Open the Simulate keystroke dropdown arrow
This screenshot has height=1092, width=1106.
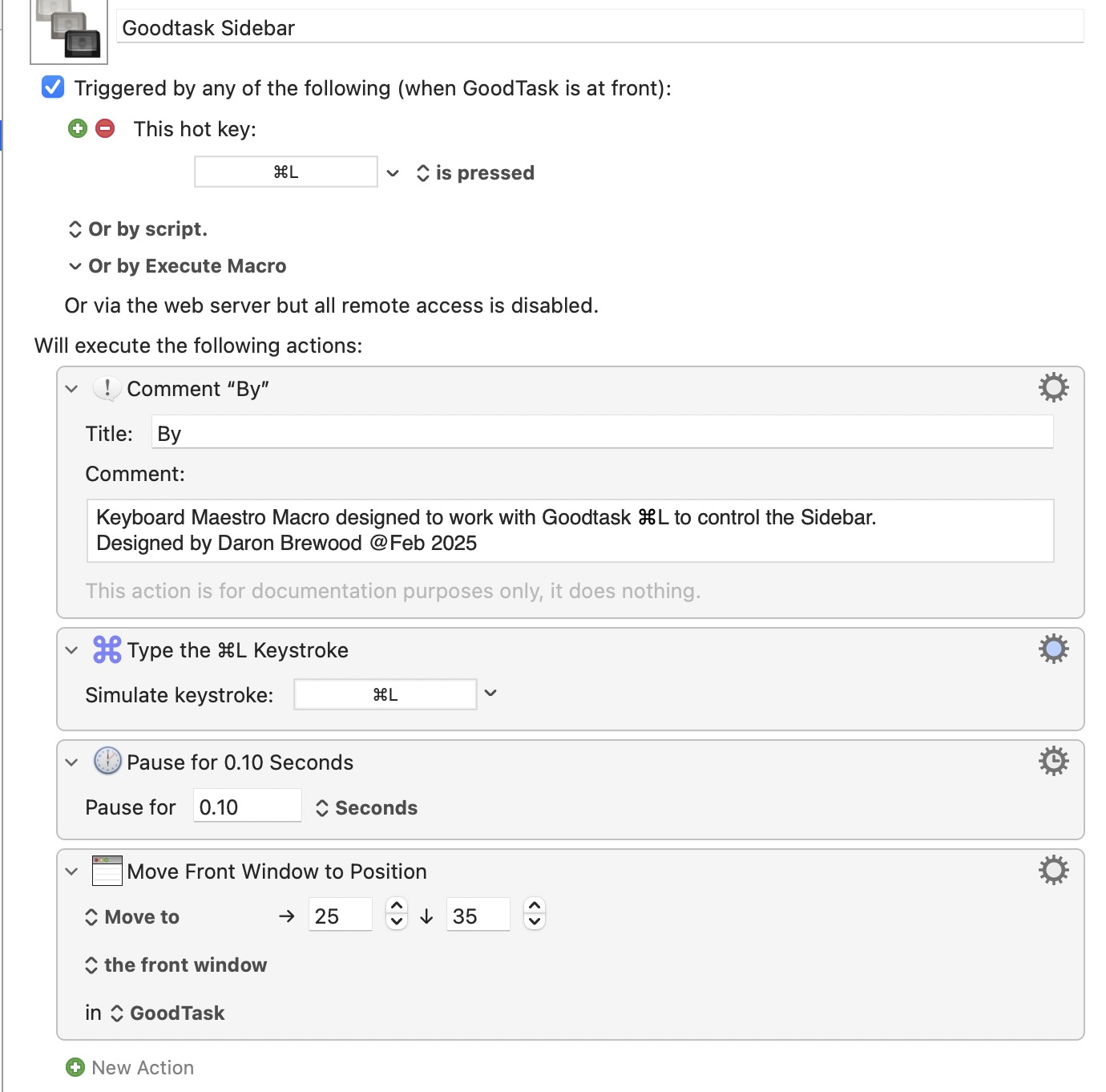pos(490,694)
